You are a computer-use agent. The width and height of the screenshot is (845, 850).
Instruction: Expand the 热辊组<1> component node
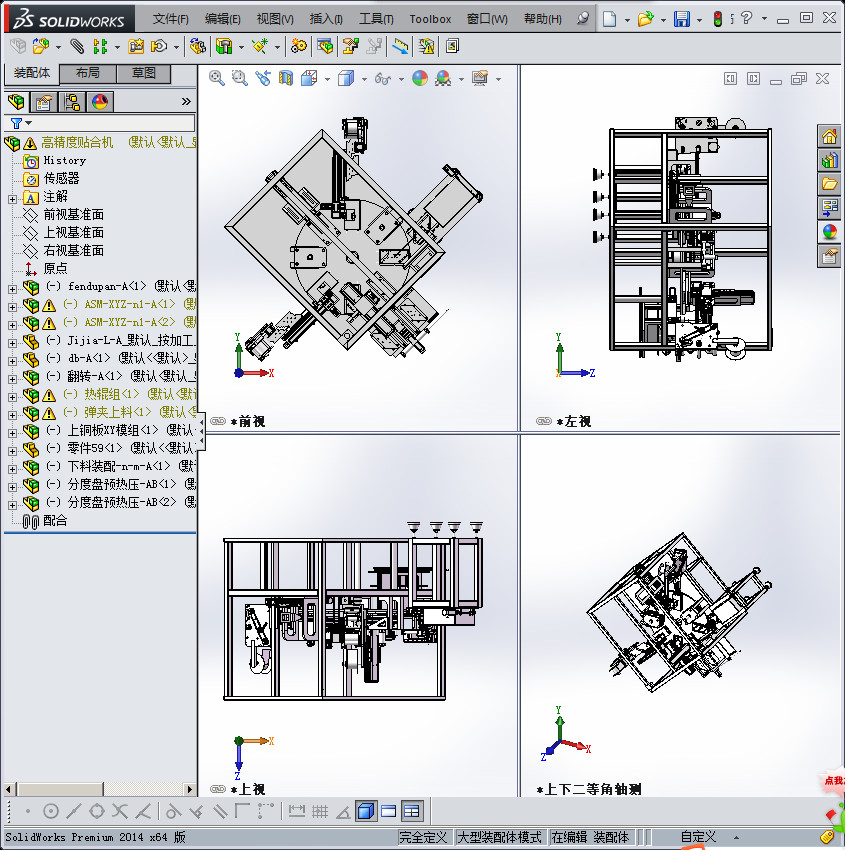(x=12, y=397)
